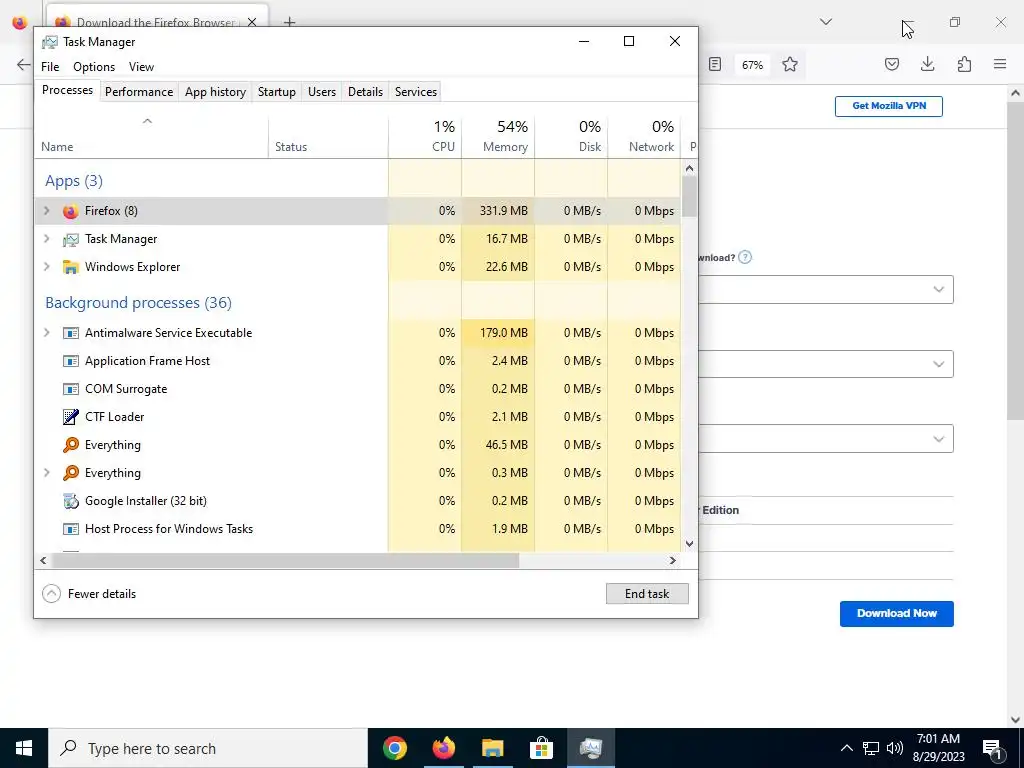
Task: Sort by the Name column header
Action: click(x=152, y=136)
